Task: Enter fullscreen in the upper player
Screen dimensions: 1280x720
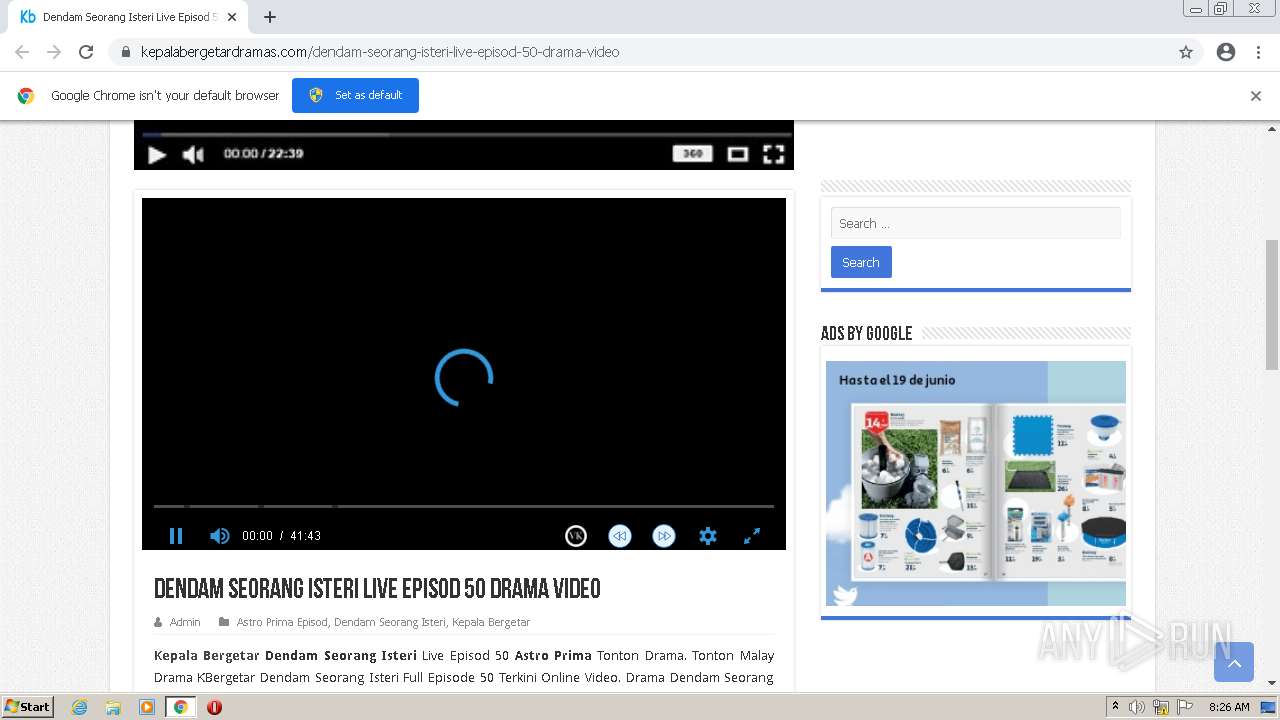Action: tap(774, 154)
